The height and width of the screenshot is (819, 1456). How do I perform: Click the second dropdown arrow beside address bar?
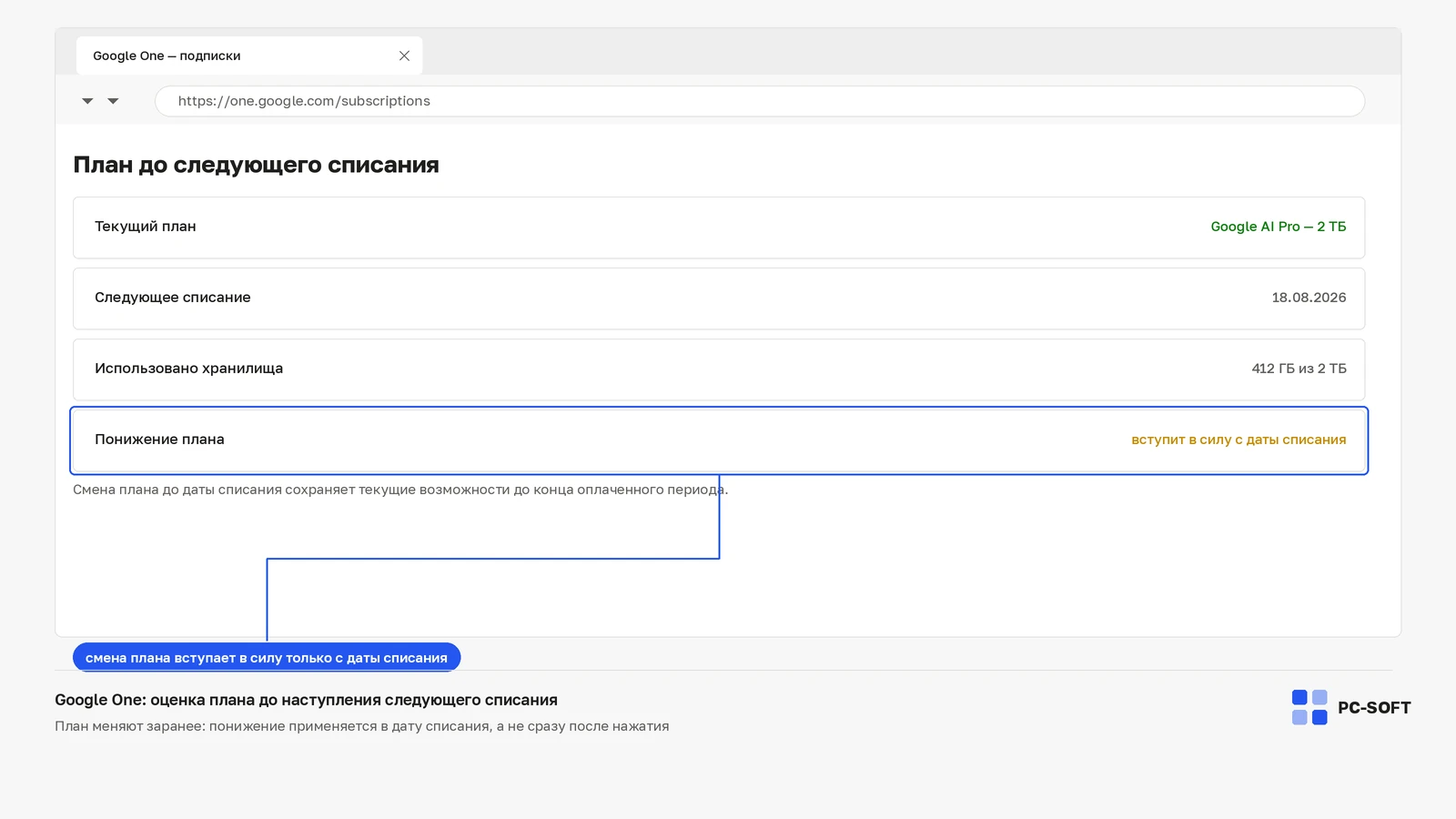[113, 101]
